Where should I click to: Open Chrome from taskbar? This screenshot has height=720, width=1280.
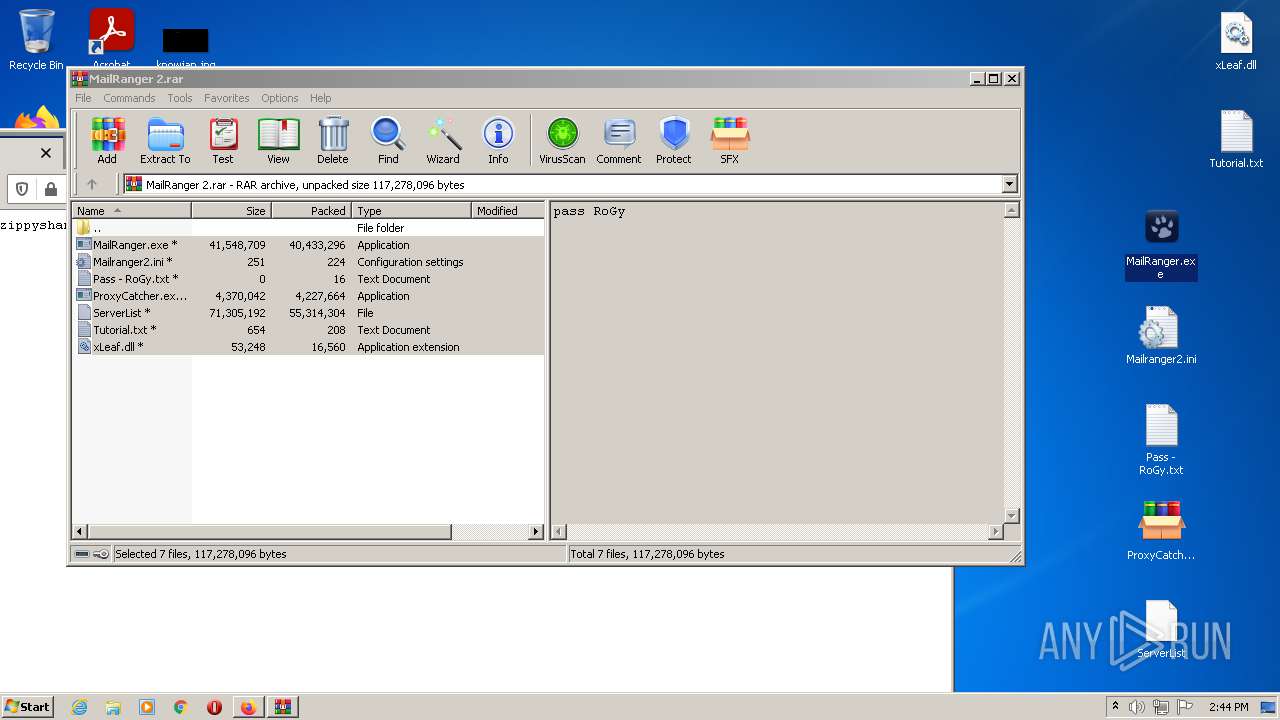[180, 707]
